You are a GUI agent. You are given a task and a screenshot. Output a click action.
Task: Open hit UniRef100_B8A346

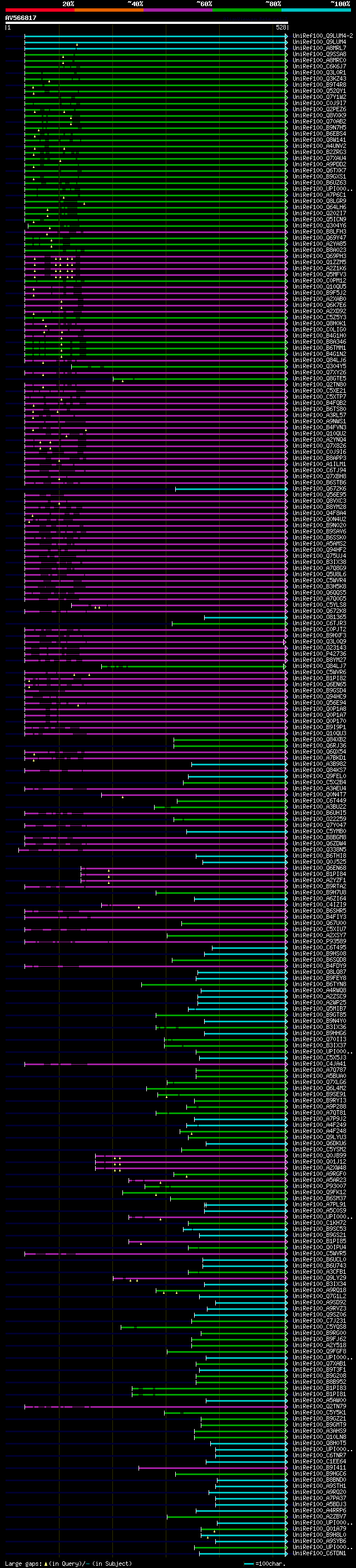point(319,342)
